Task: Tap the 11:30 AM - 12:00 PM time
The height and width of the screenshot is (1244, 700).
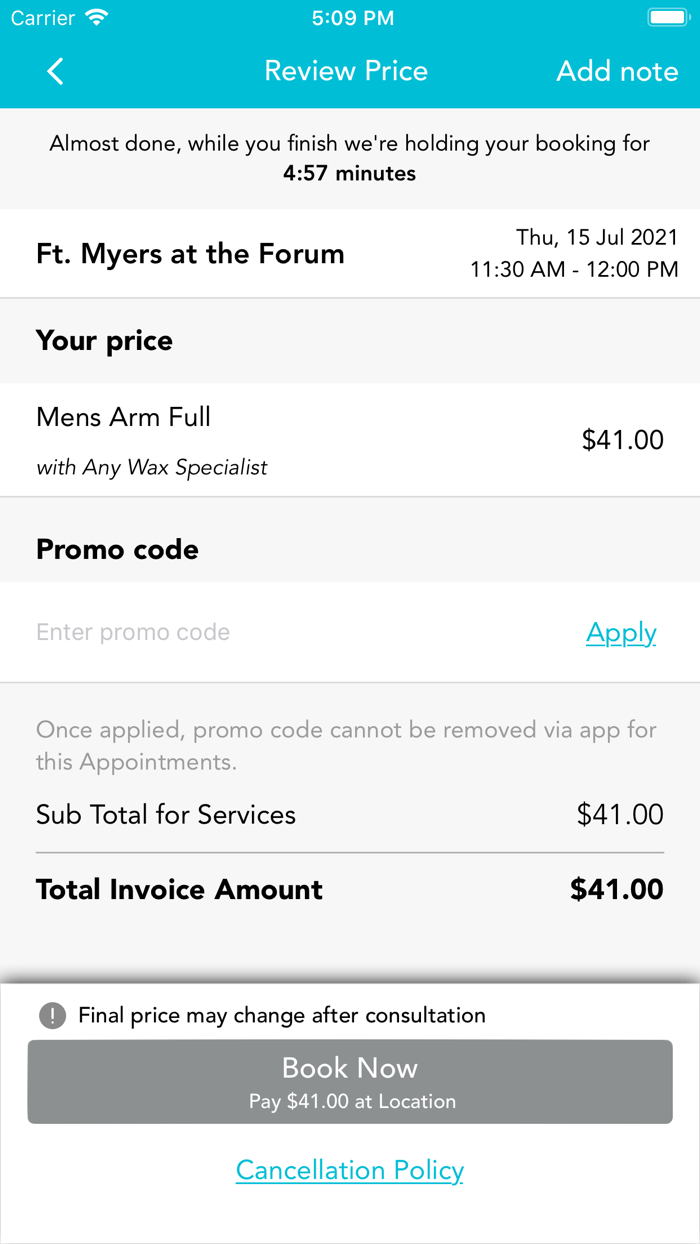Action: click(x=574, y=269)
